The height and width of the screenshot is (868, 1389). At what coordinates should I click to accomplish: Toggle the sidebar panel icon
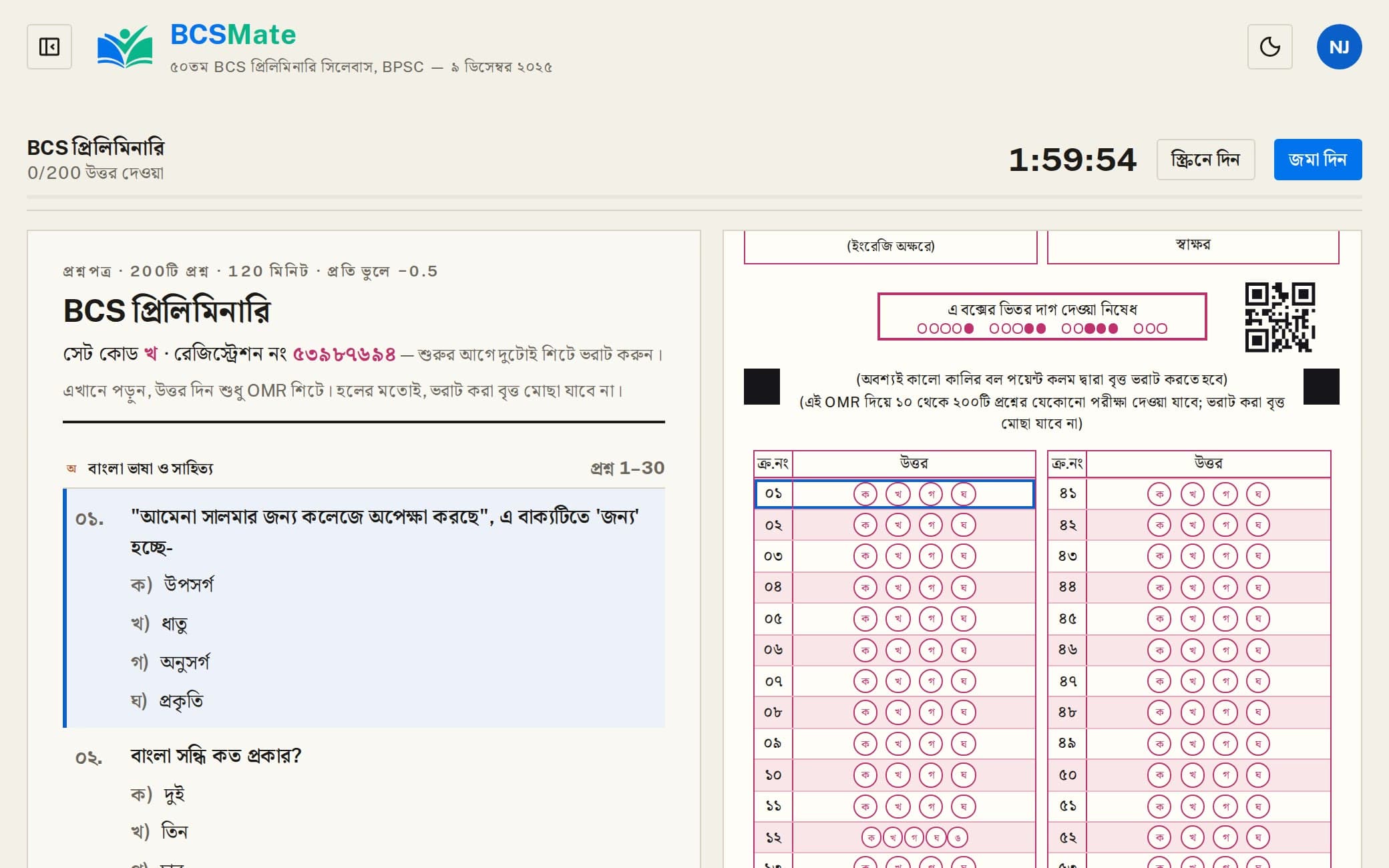pyautogui.click(x=49, y=47)
